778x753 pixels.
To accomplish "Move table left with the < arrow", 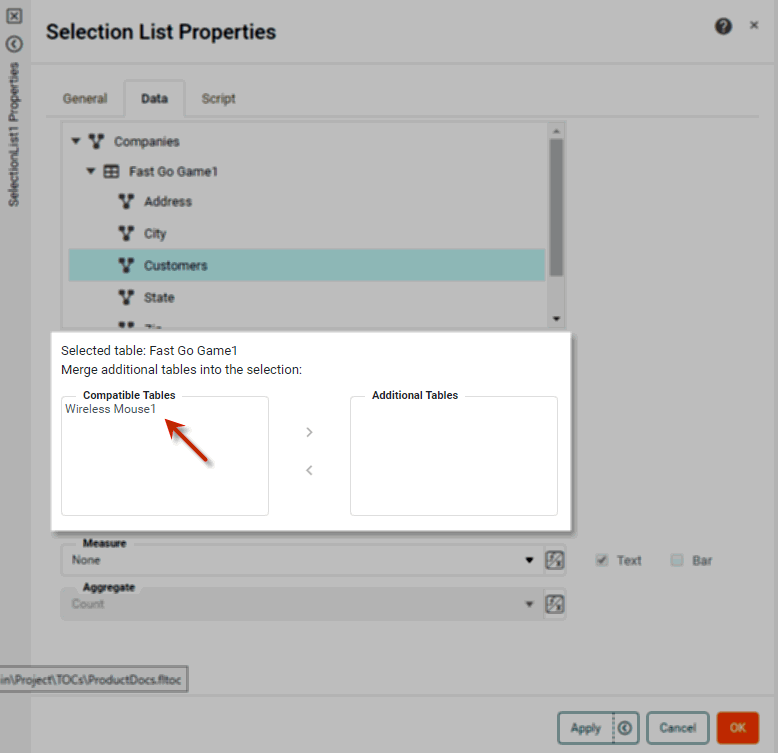I will [x=309, y=470].
